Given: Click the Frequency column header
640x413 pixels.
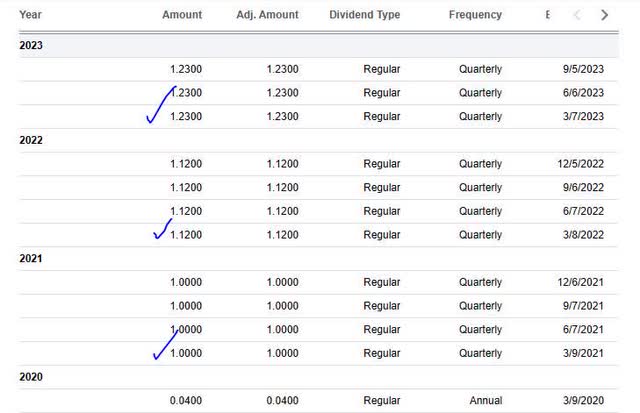Looking at the screenshot, I should pos(475,15).
